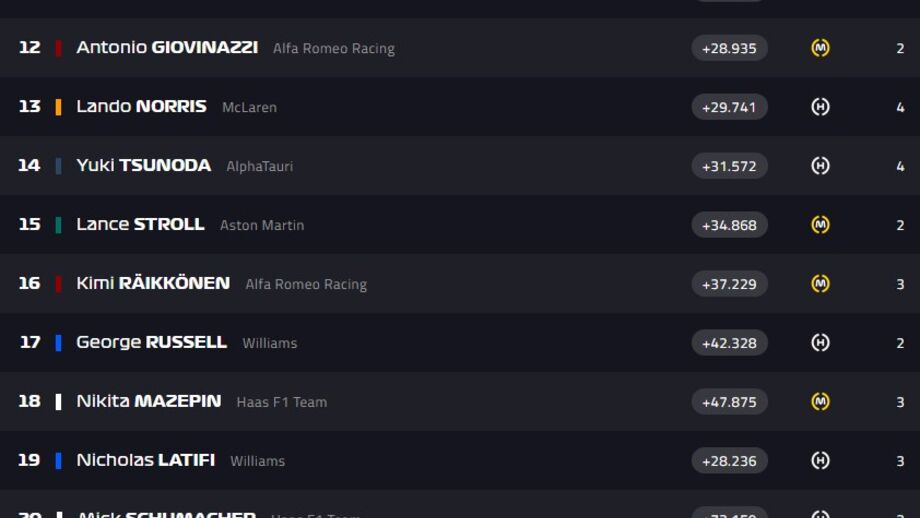This screenshot has height=518, width=920.
Task: Click the Aston Martin team label
Action: click(262, 225)
